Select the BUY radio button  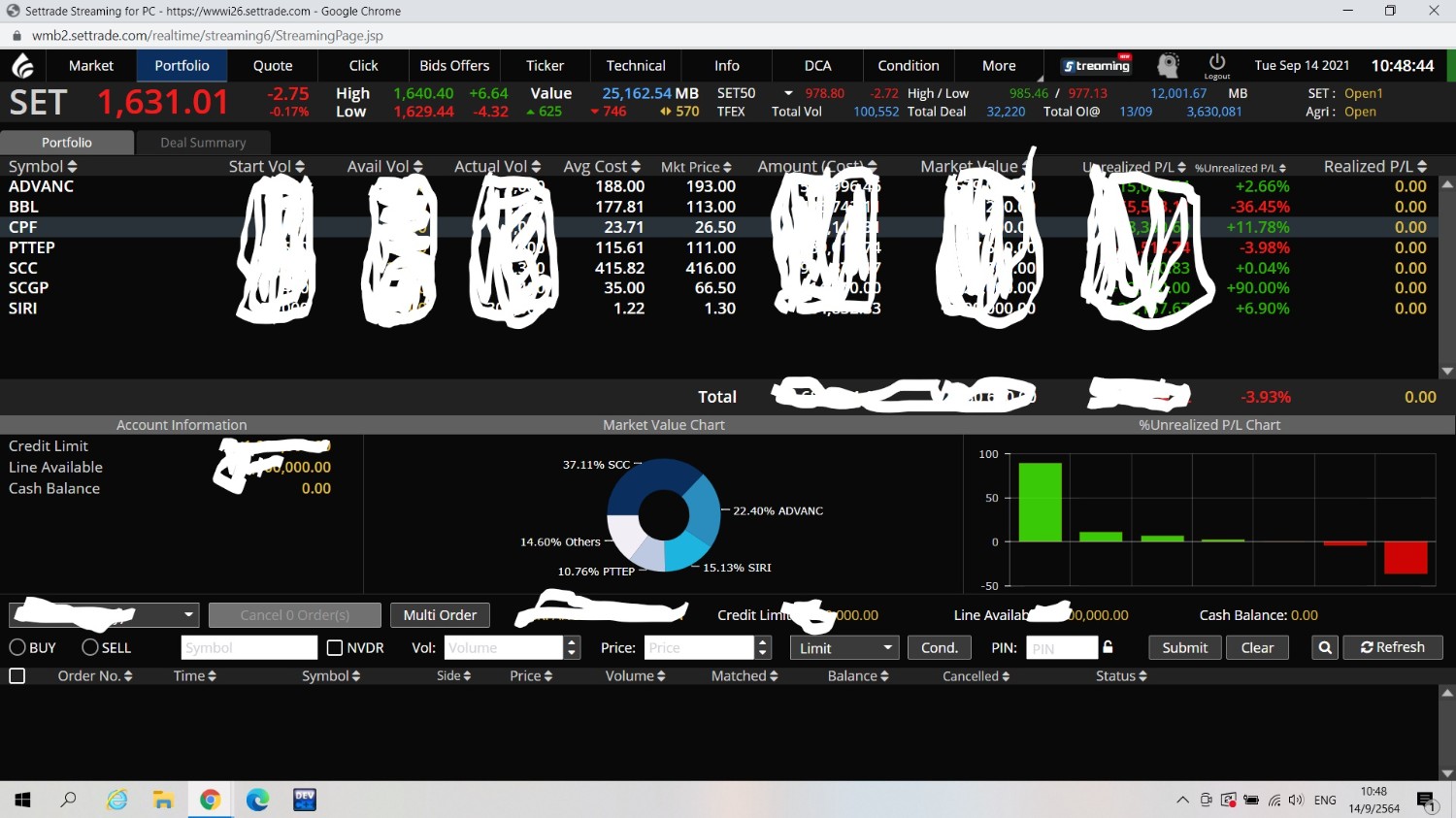tap(17, 647)
